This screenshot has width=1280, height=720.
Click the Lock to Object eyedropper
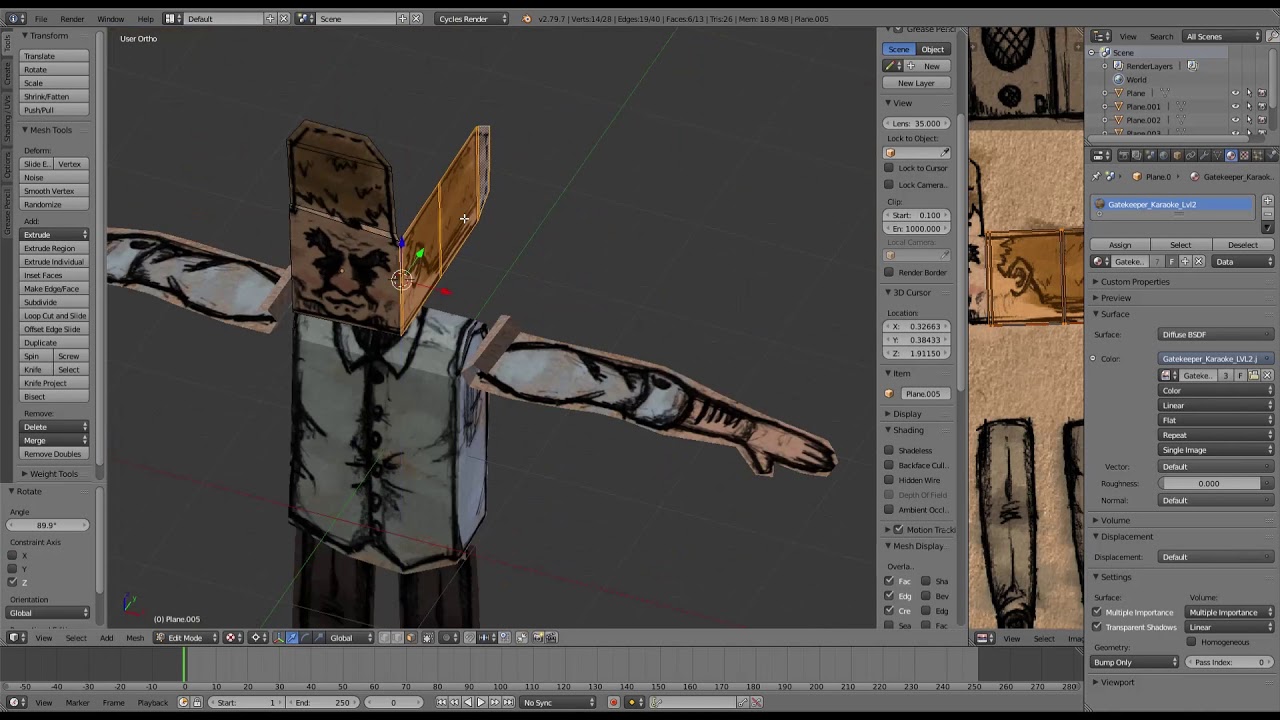click(944, 153)
